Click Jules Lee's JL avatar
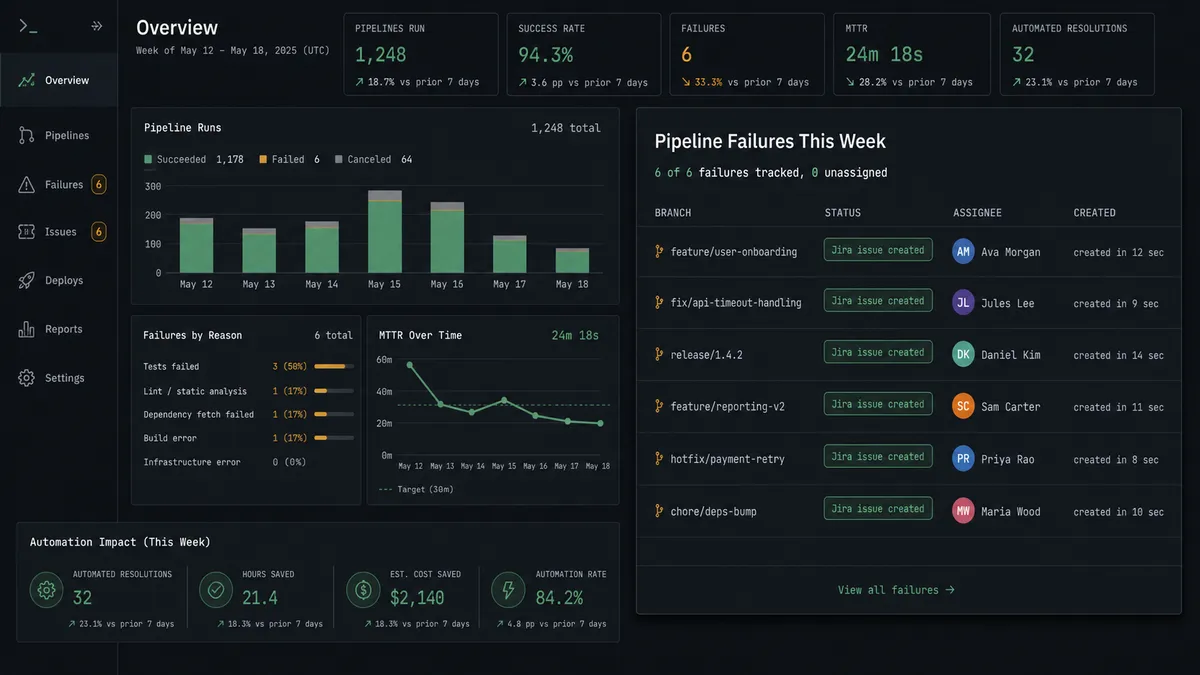The image size is (1200, 675). [x=963, y=302]
